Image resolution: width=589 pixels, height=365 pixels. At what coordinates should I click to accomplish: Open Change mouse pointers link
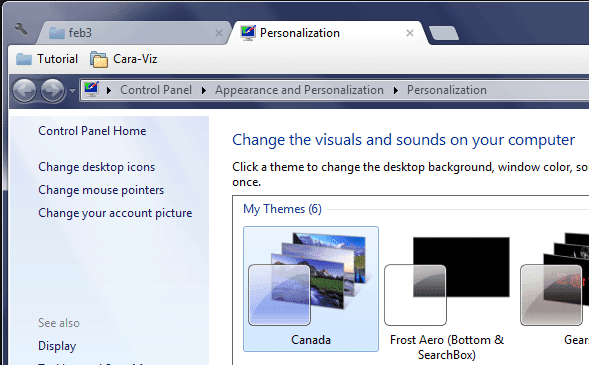[x=101, y=190]
